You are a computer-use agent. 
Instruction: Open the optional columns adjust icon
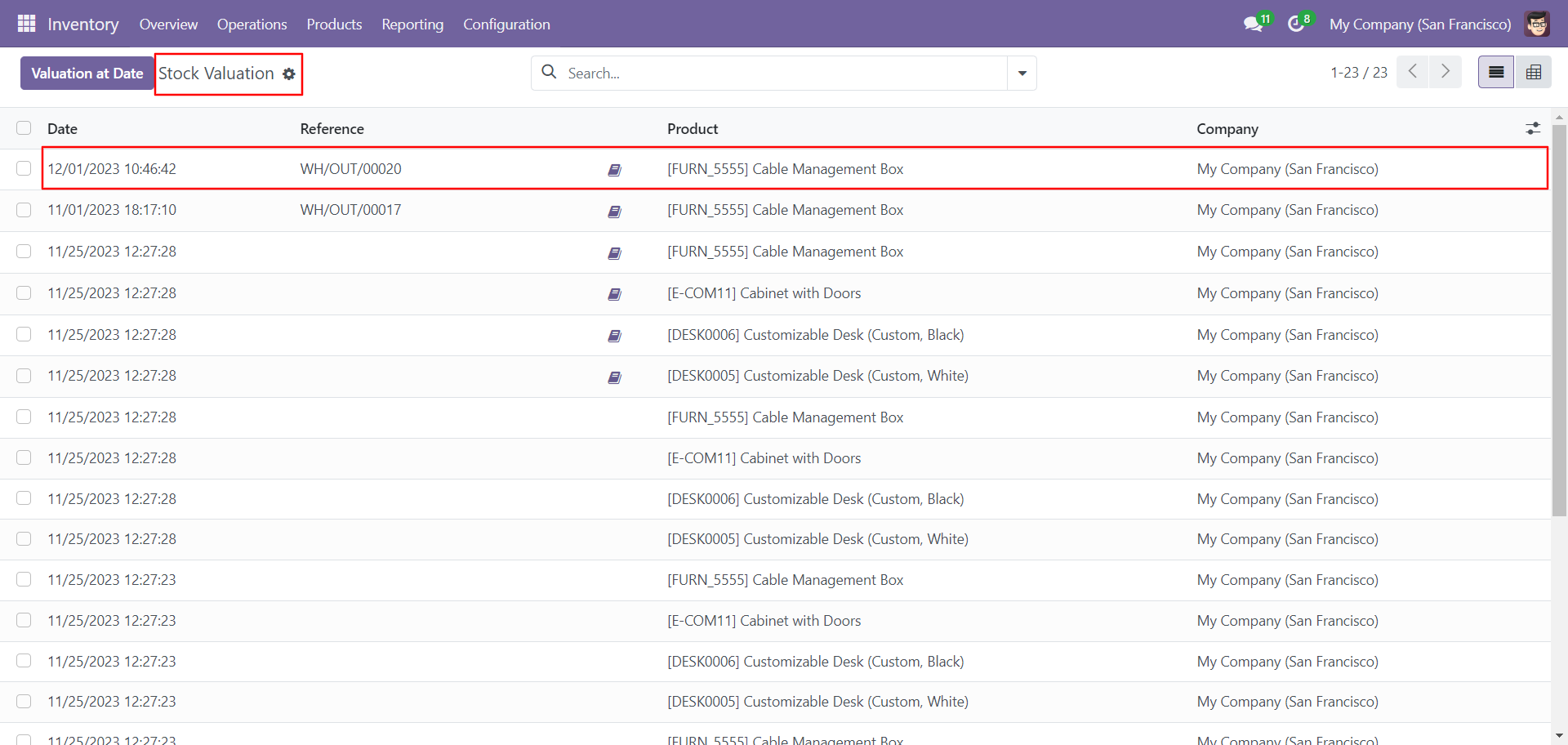1533,128
